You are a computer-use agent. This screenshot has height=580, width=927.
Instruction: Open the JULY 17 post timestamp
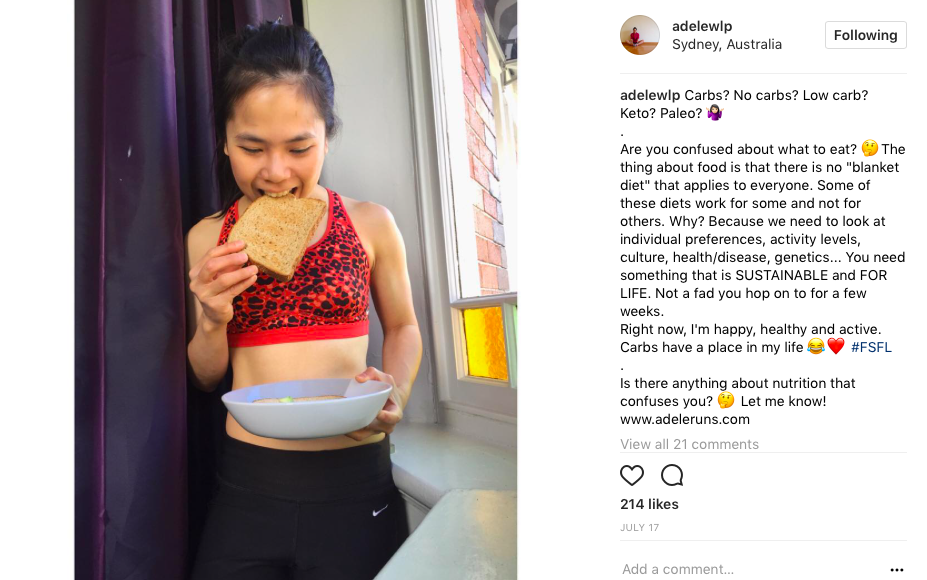(x=639, y=527)
